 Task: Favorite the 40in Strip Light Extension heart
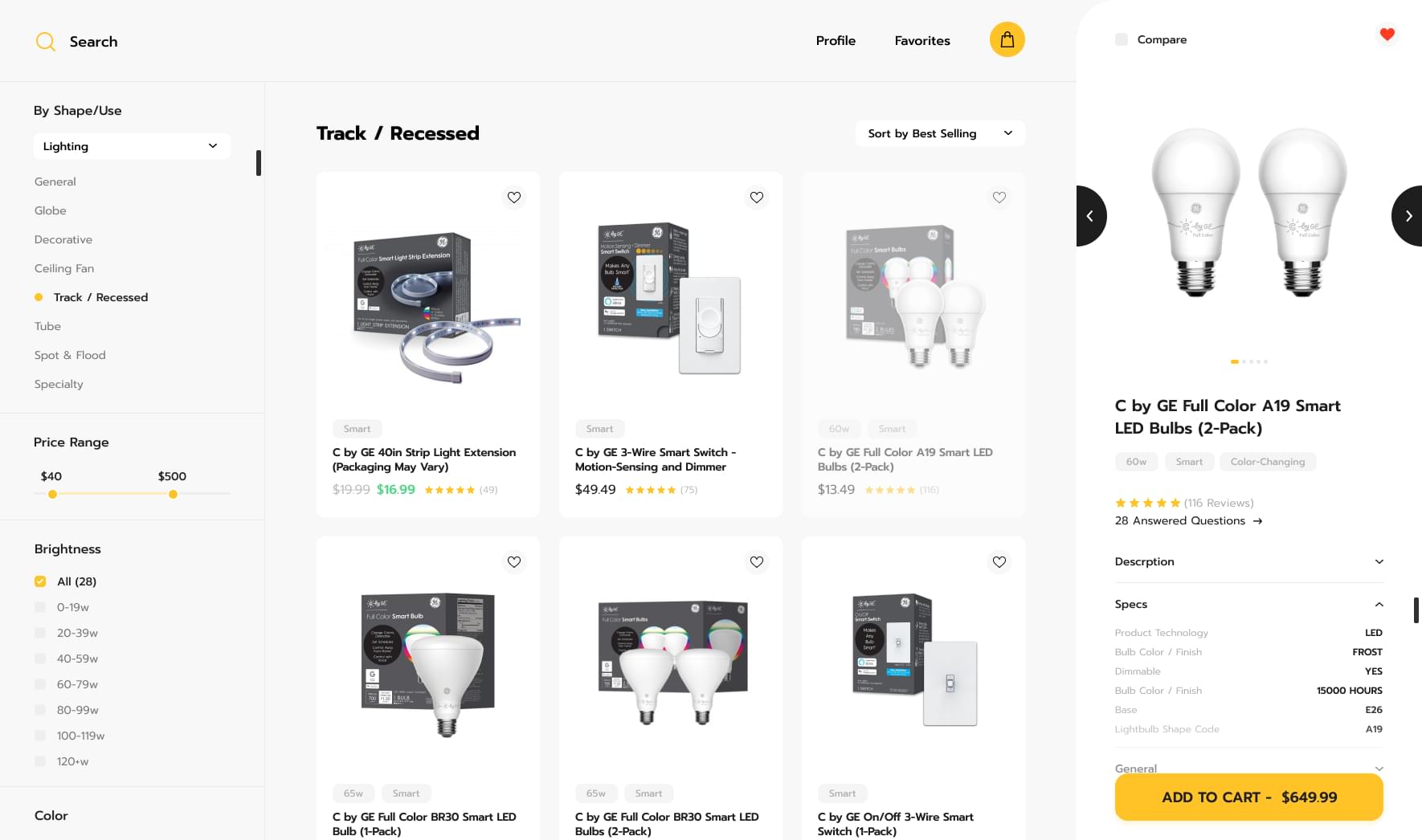tap(514, 198)
